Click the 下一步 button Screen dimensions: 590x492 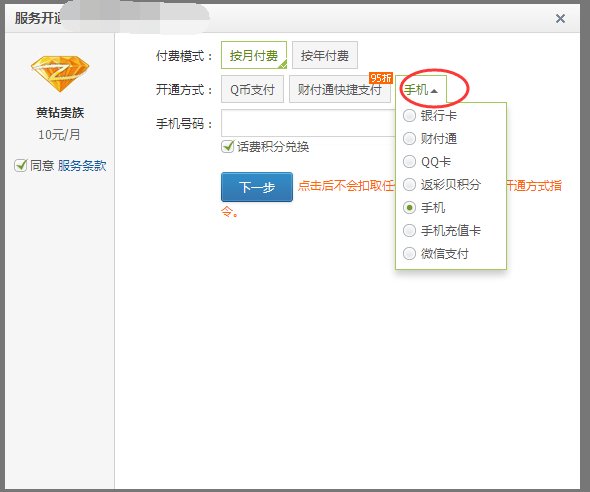[x=257, y=187]
